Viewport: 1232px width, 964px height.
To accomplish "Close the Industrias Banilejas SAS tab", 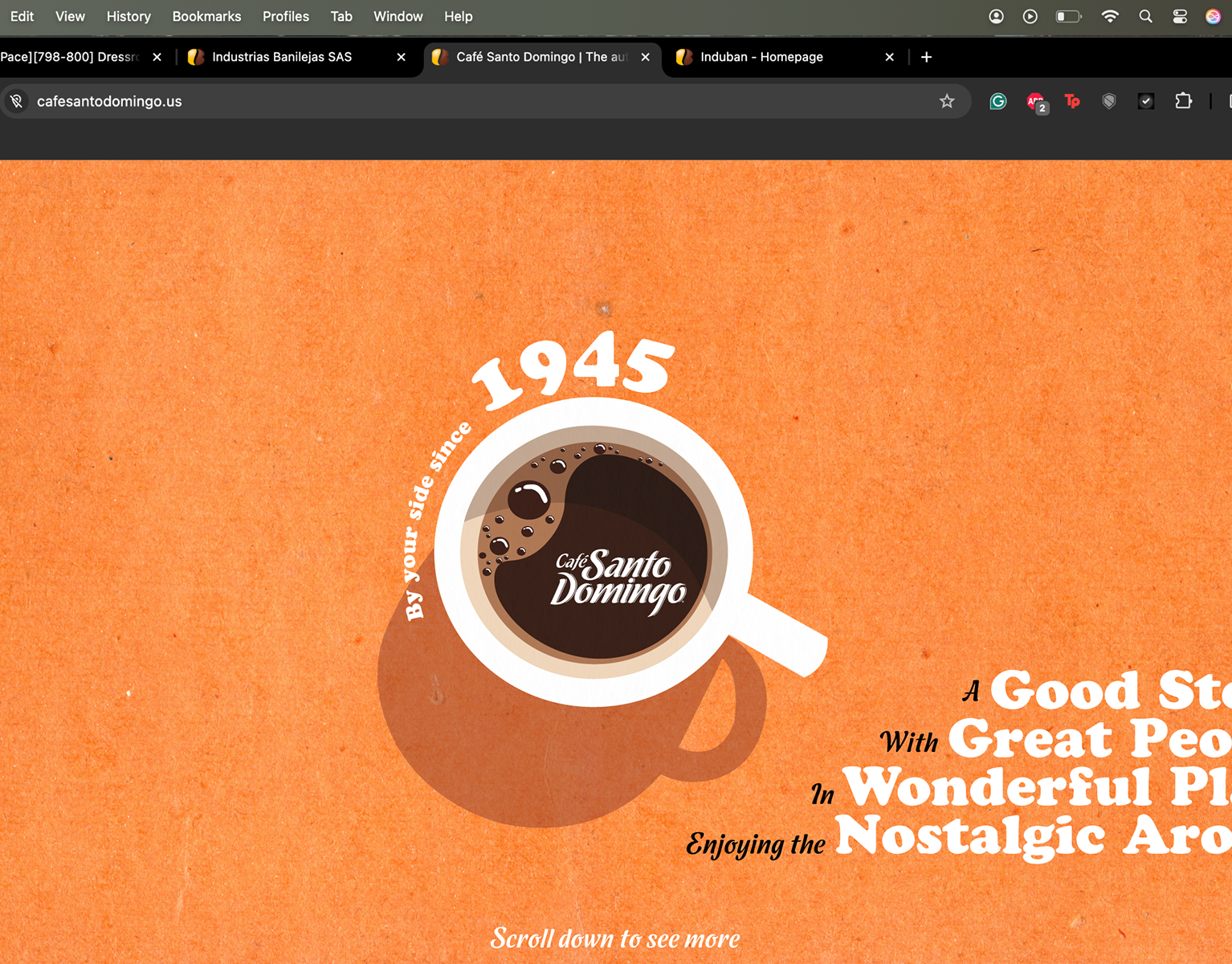I will coord(401,57).
